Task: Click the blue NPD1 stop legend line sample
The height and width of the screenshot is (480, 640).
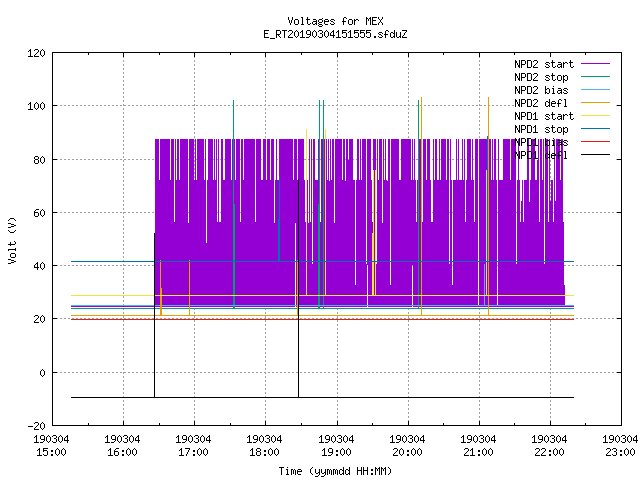Action: (595, 129)
